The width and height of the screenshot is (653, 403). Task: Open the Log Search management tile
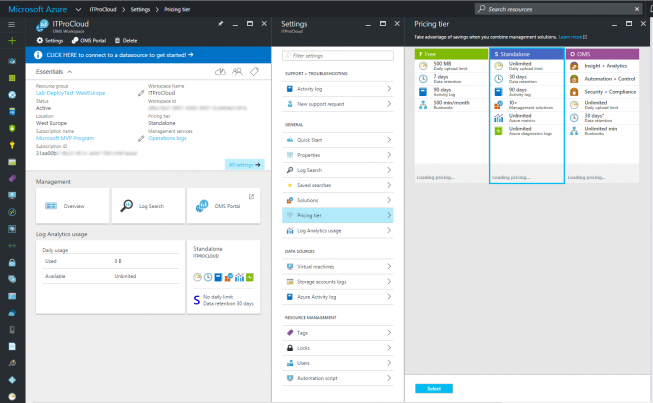click(148, 206)
